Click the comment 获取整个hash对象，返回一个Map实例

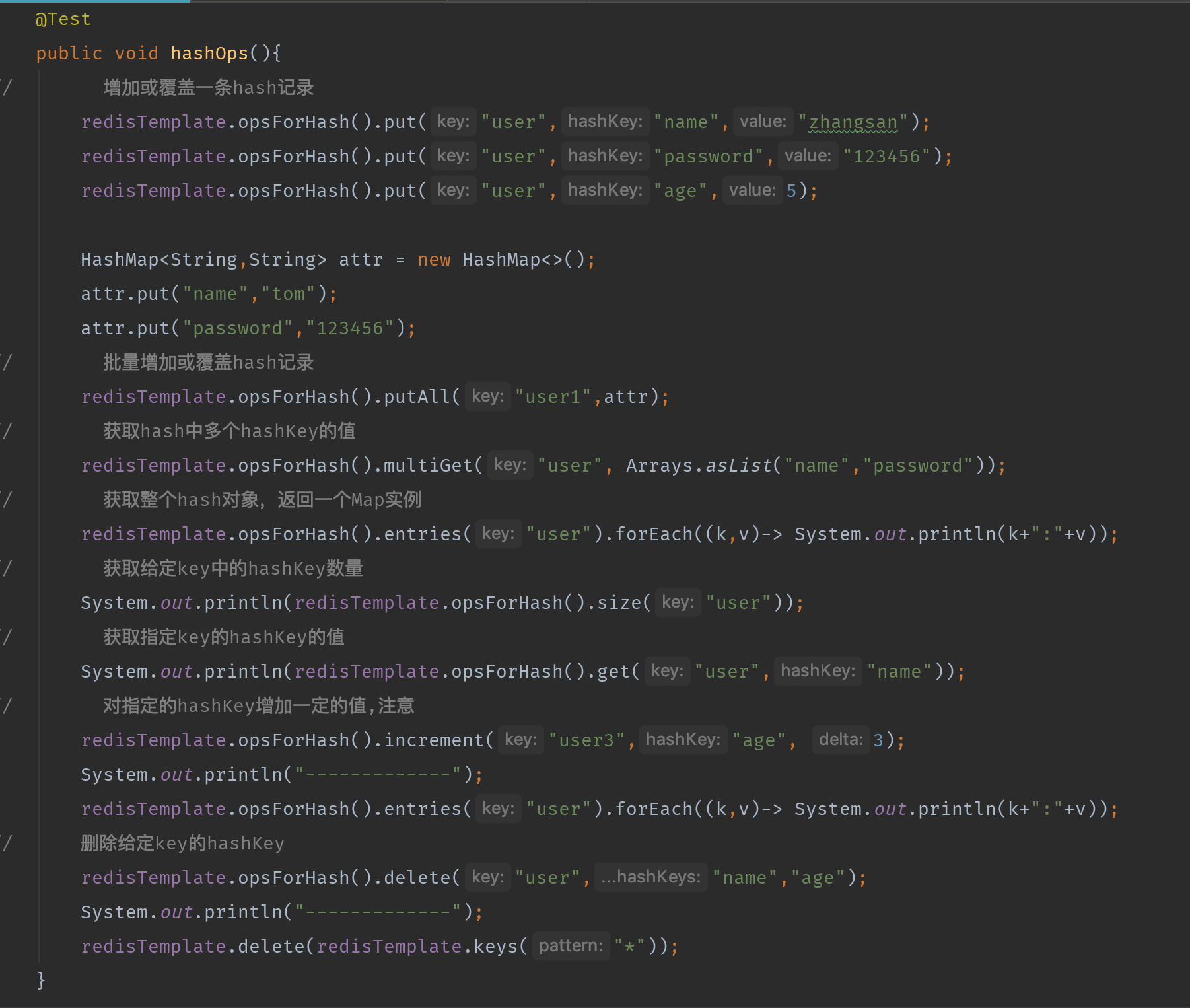pyautogui.click(x=262, y=500)
